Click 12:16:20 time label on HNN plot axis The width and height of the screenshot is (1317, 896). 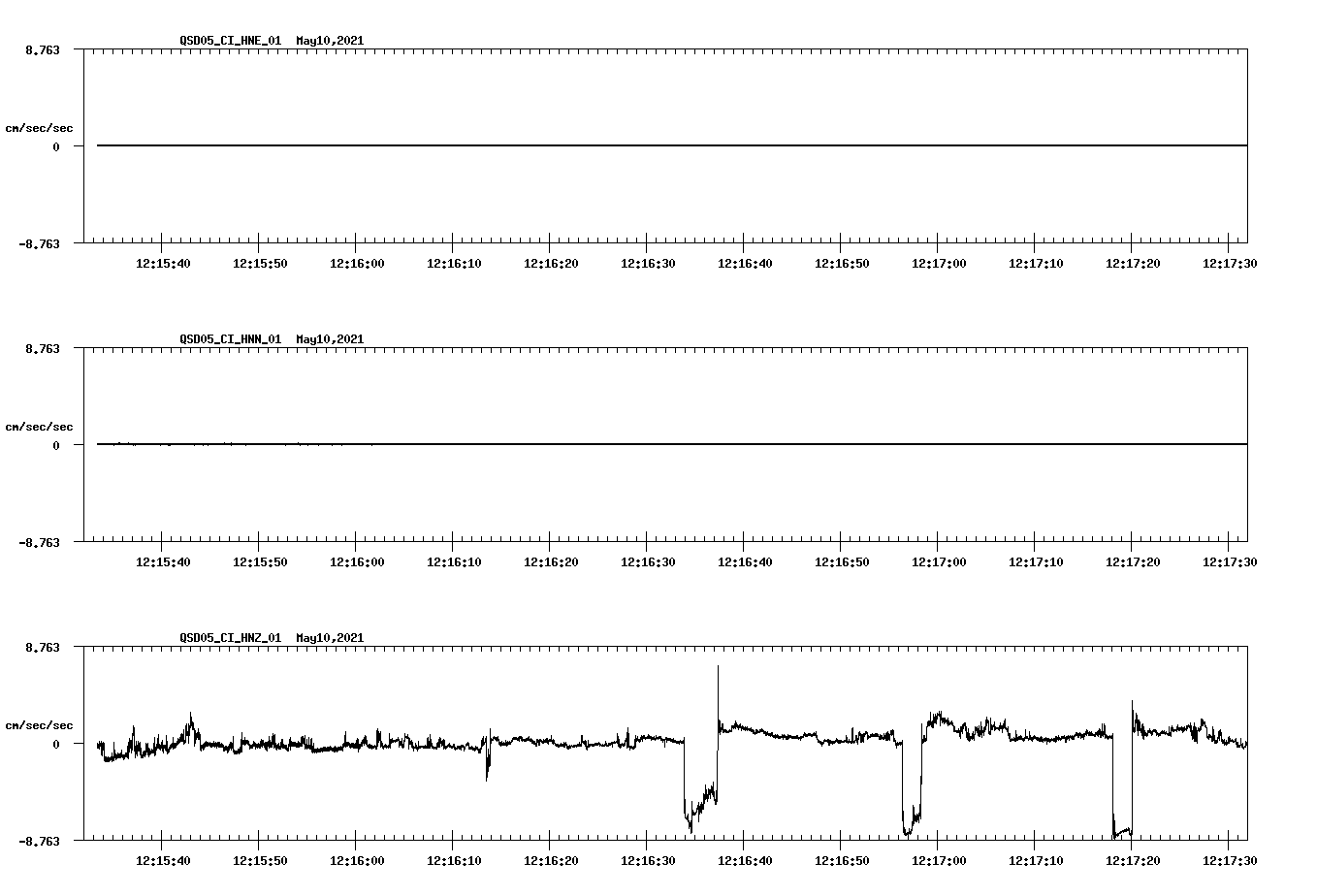(551, 561)
